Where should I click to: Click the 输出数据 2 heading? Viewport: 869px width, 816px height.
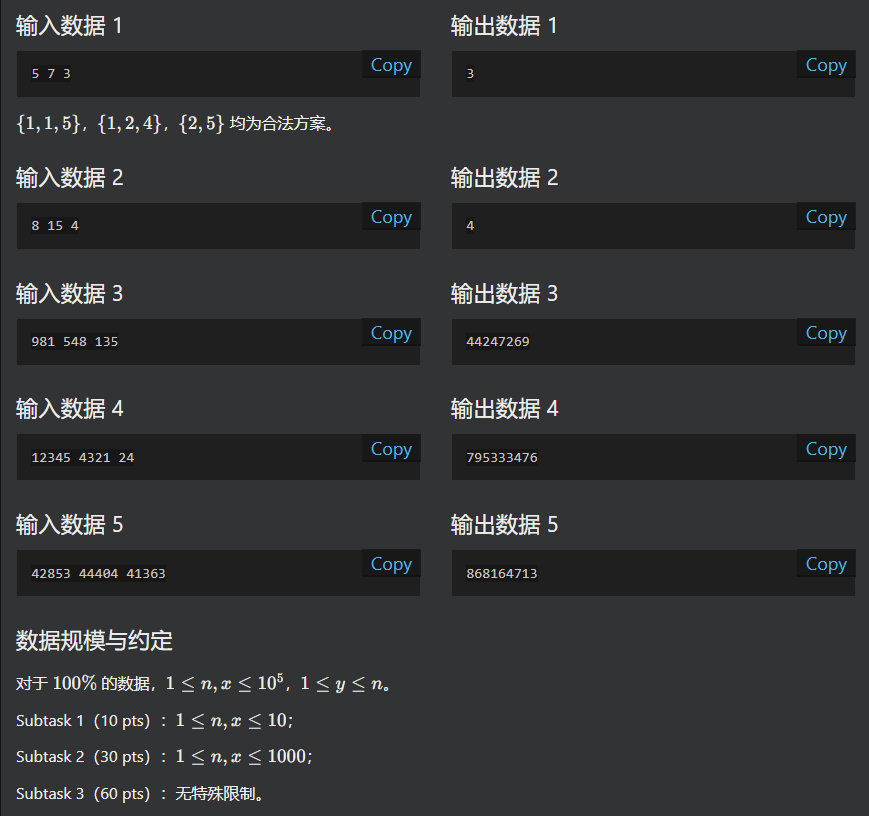504,178
